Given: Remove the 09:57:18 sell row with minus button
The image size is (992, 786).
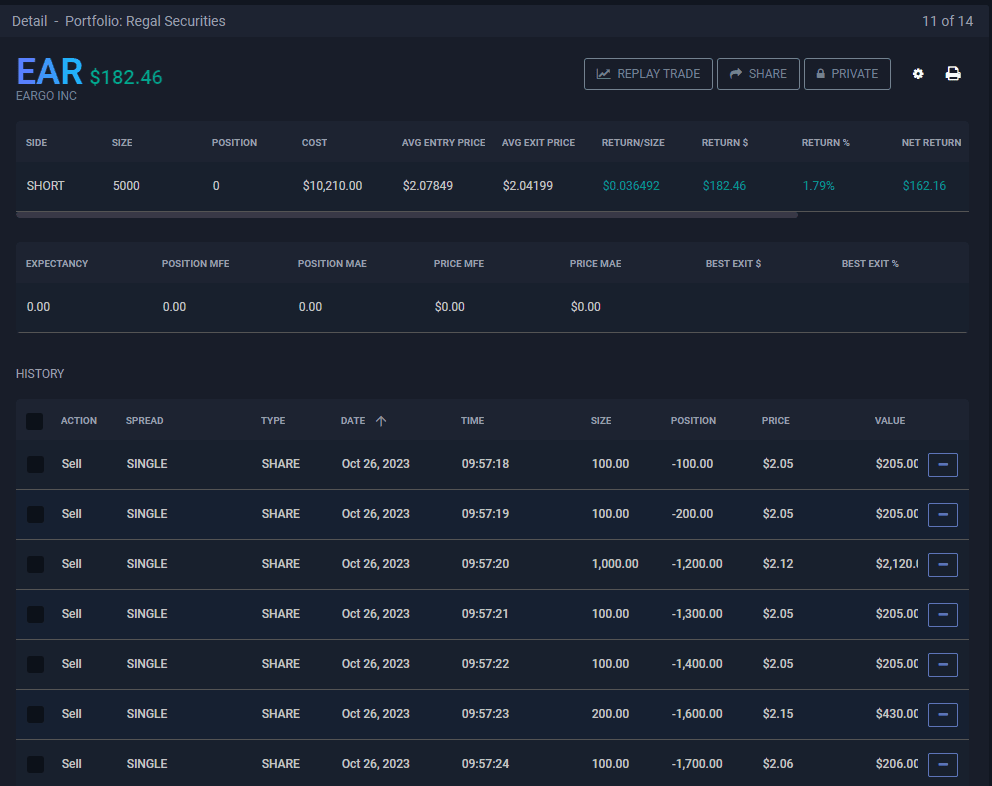Looking at the screenshot, I should pos(942,464).
